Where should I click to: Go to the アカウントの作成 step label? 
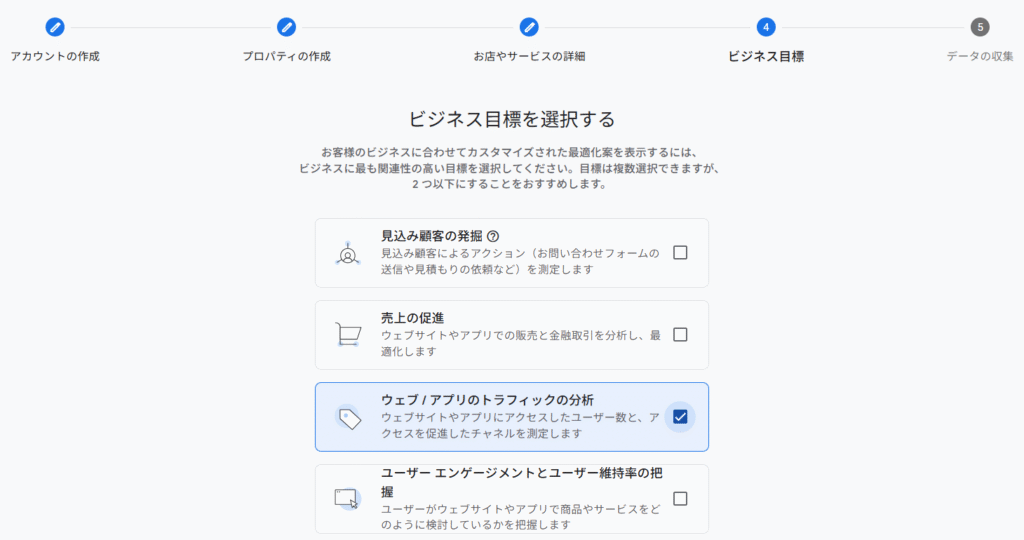tap(55, 56)
